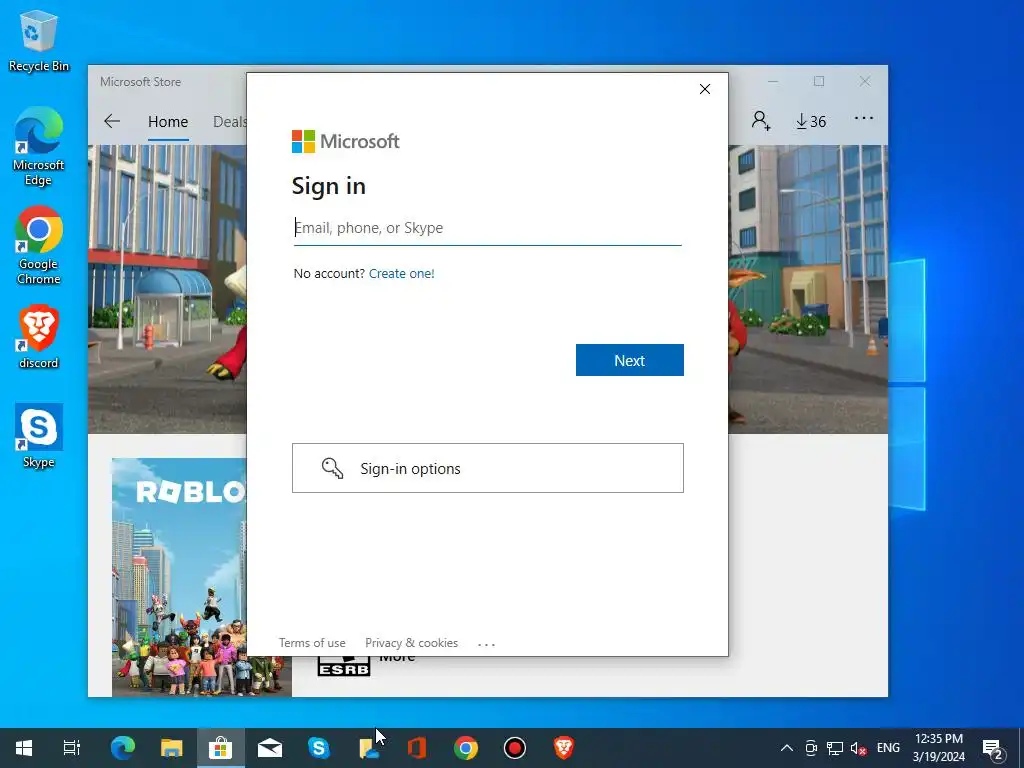Select the Deals tab in Microsoft Store
1024x768 pixels.
230,121
